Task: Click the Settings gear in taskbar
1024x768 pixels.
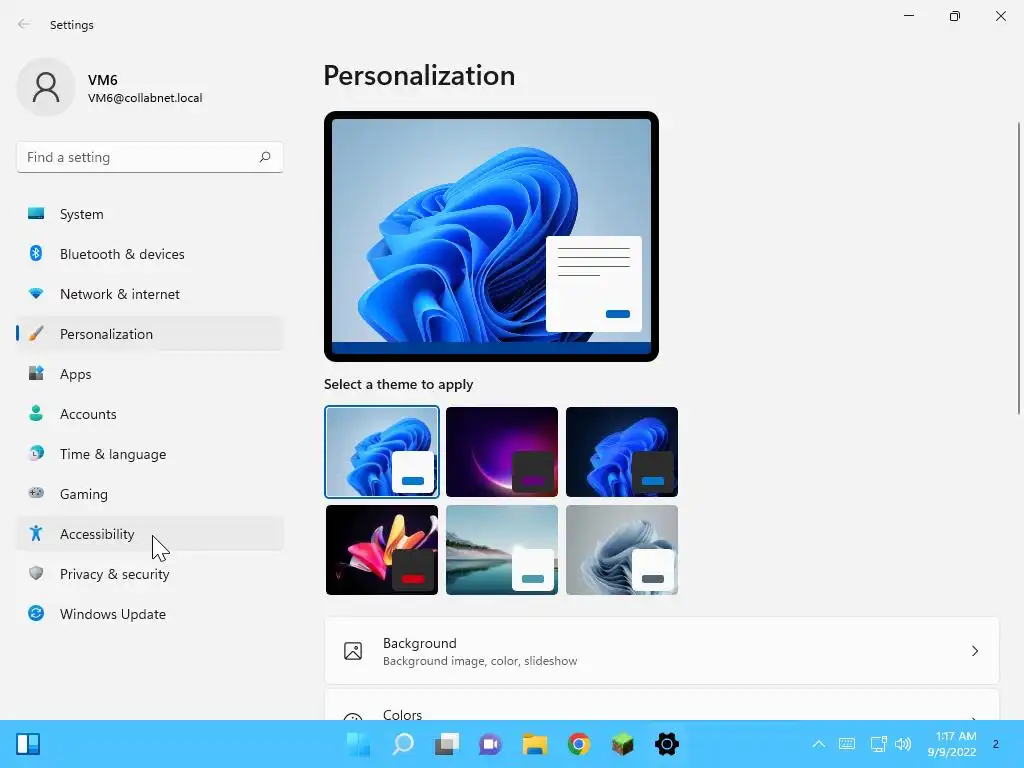Action: tap(667, 744)
